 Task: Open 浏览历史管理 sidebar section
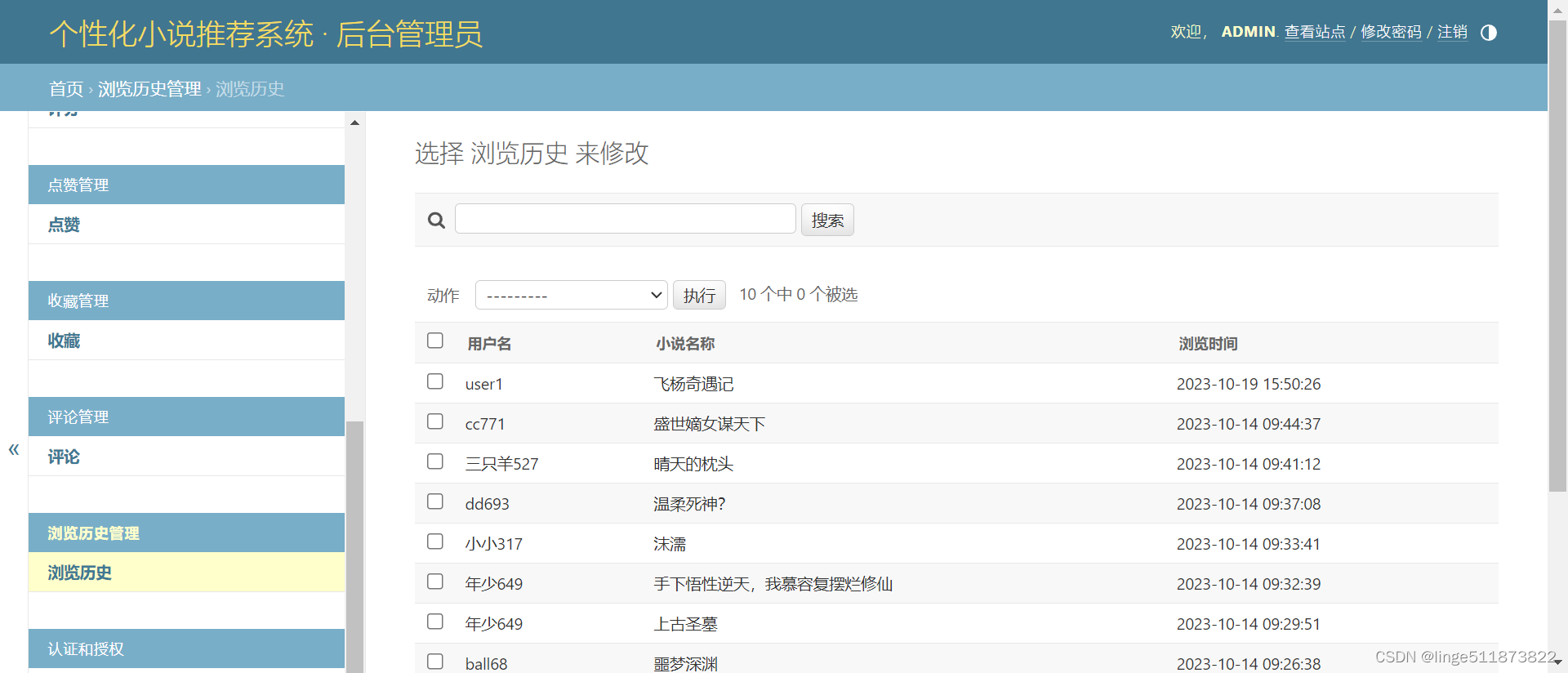[x=186, y=533]
